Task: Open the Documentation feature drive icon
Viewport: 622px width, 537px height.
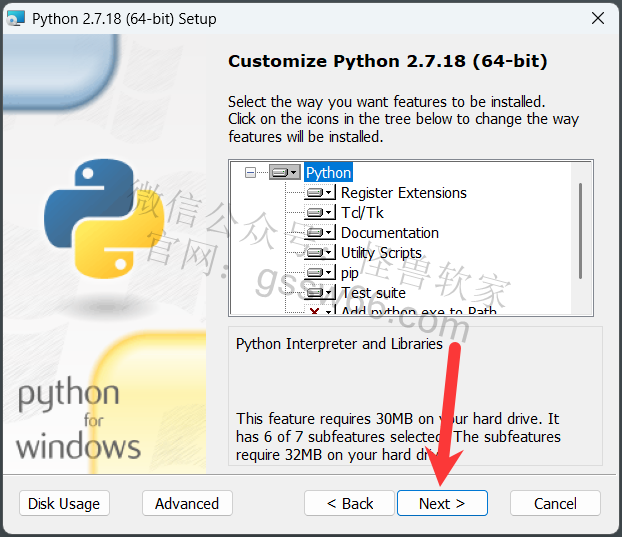Action: point(320,233)
